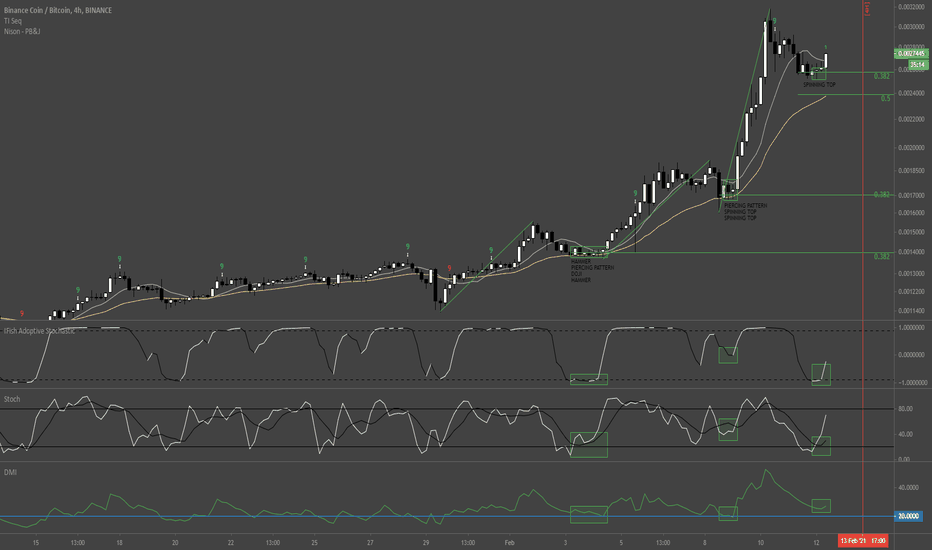This screenshot has width=932, height=550.
Task: Click the 0.382 Fib label at 0.0017000 level
Action: (882, 195)
